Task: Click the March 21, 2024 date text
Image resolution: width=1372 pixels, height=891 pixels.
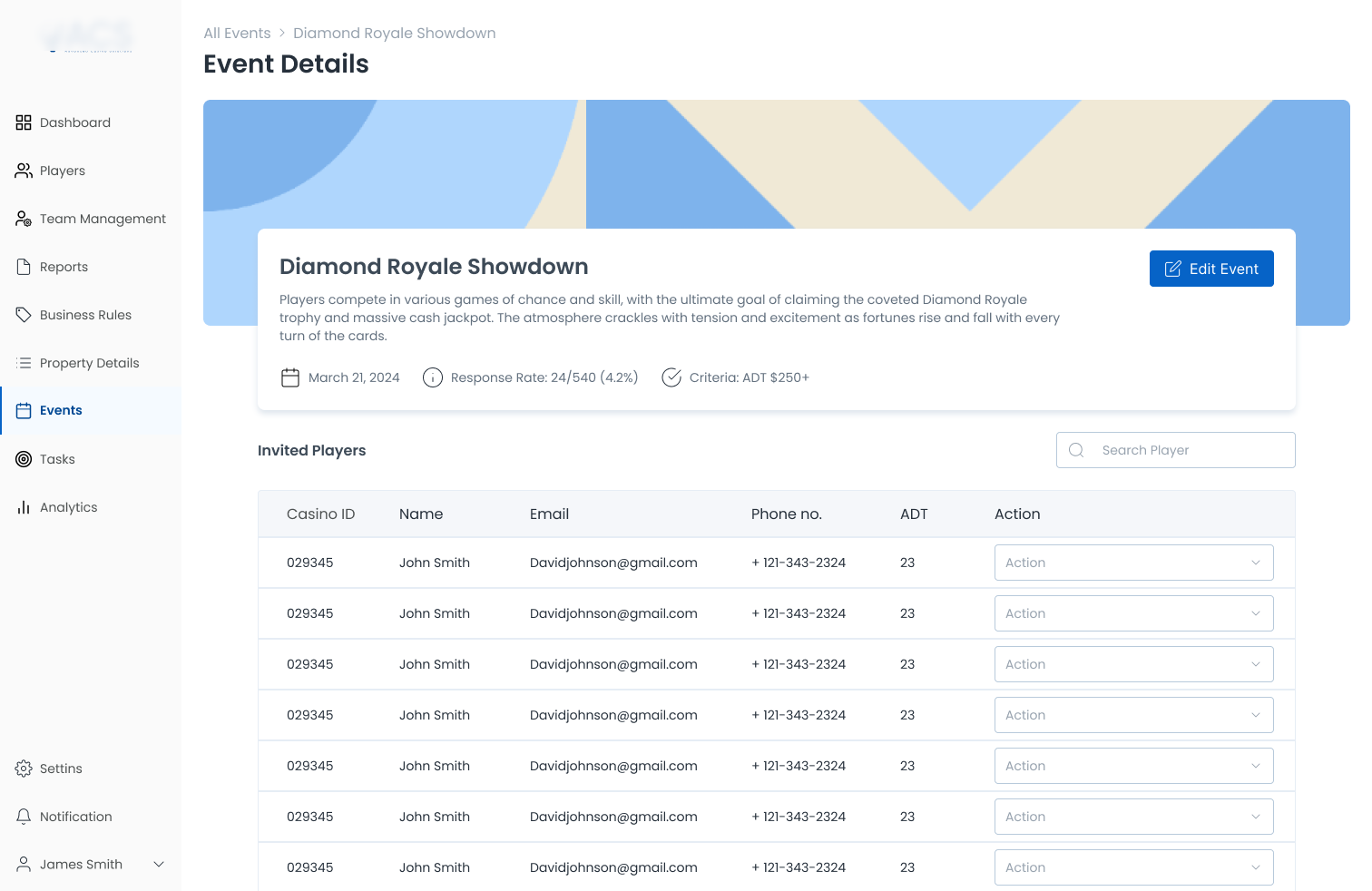Action: [354, 377]
